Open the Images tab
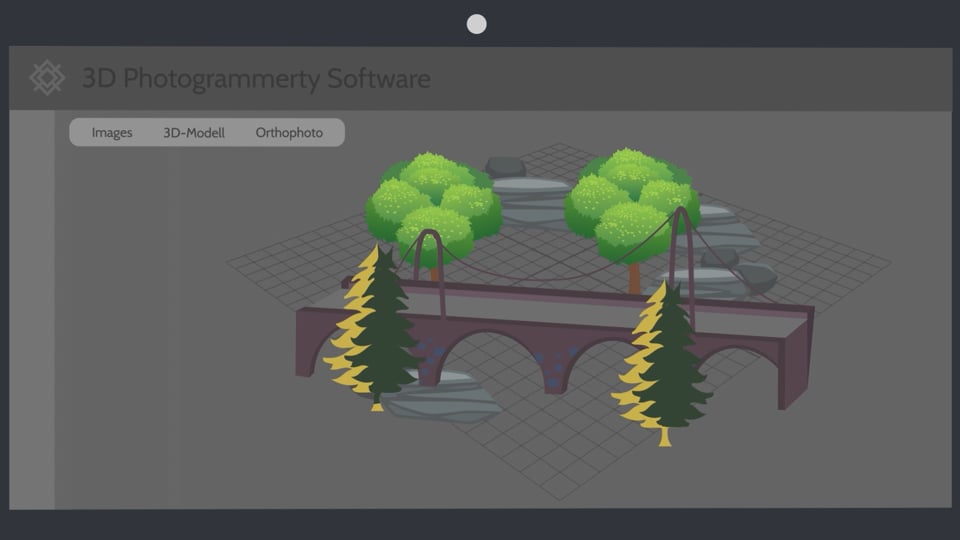This screenshot has width=960, height=540. [112, 133]
